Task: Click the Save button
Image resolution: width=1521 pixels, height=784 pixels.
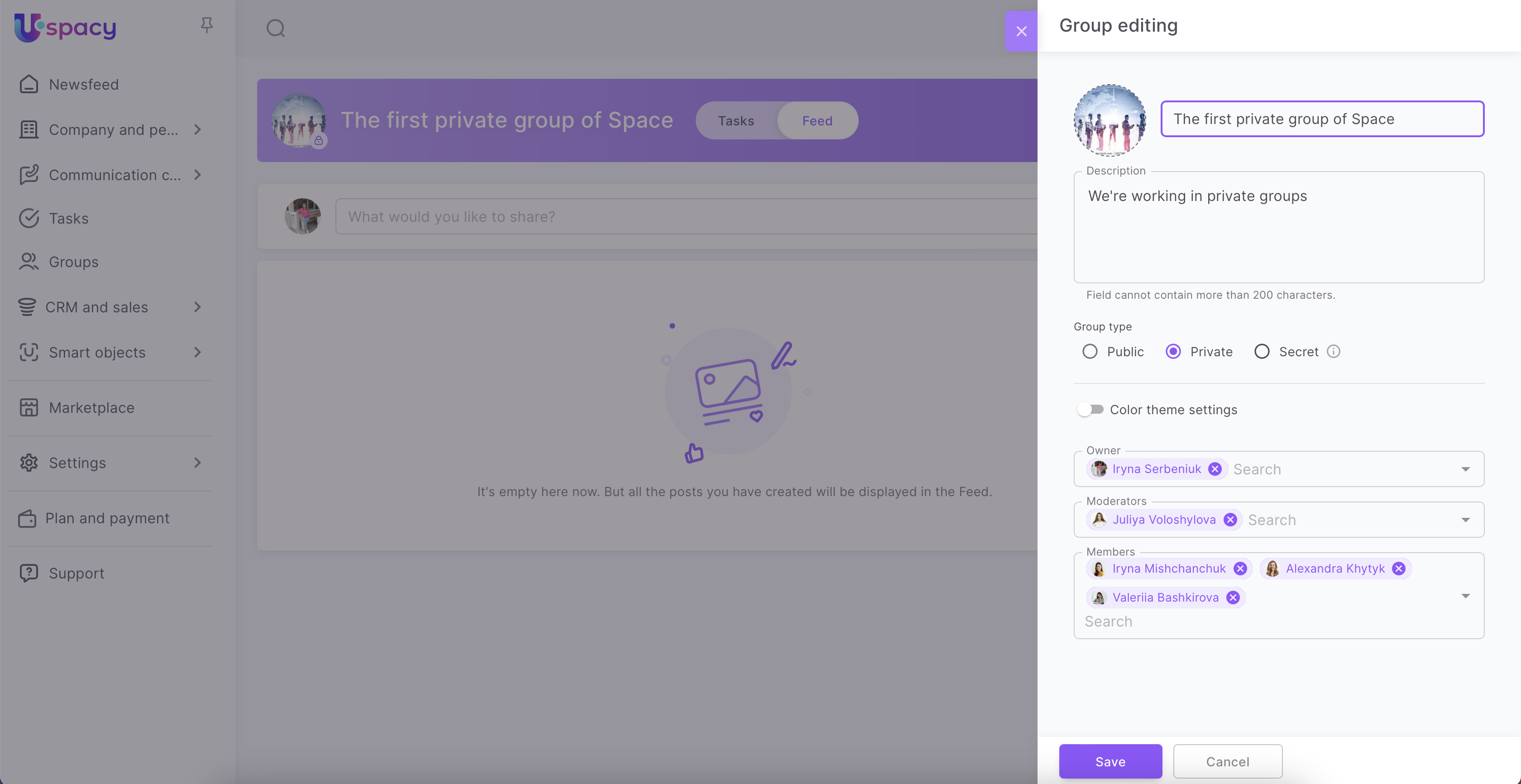Action: coord(1110,761)
